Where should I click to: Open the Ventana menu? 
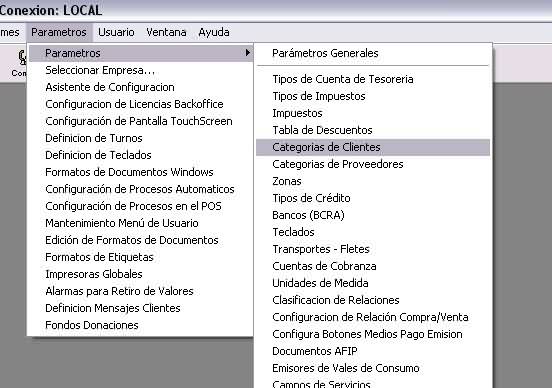click(x=166, y=32)
